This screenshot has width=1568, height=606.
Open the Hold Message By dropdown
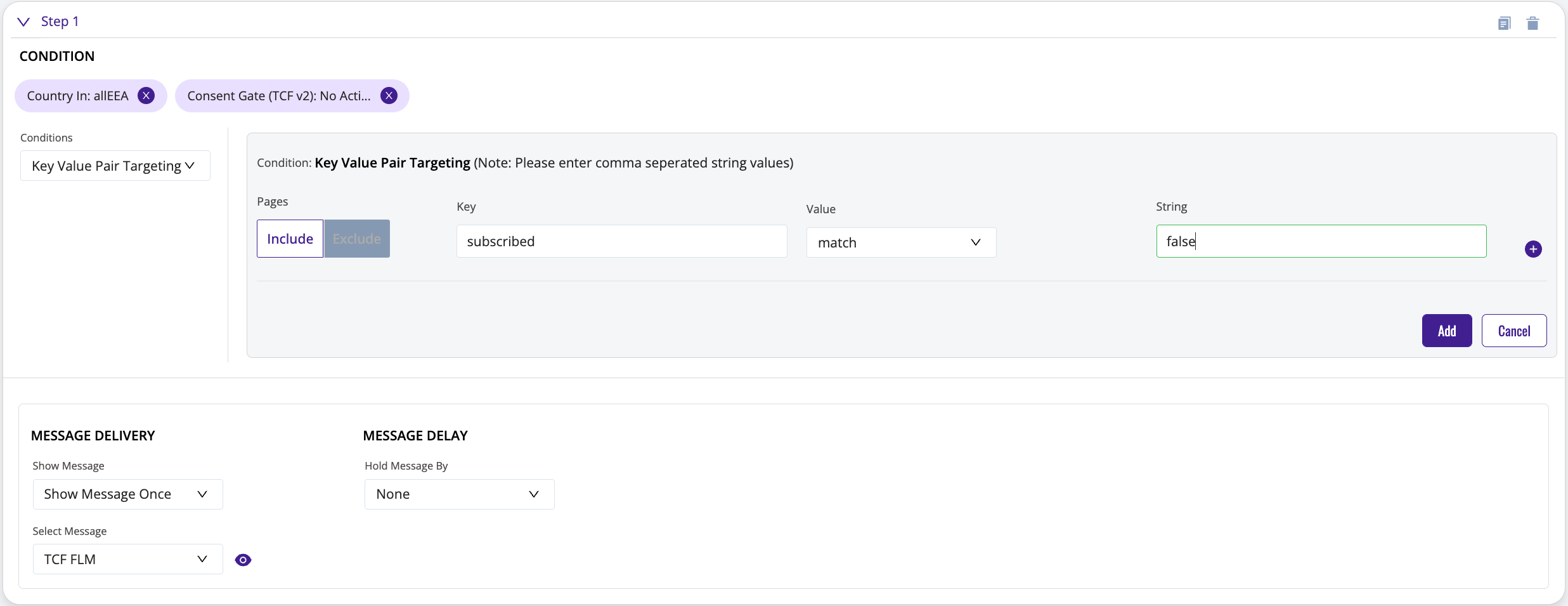458,494
